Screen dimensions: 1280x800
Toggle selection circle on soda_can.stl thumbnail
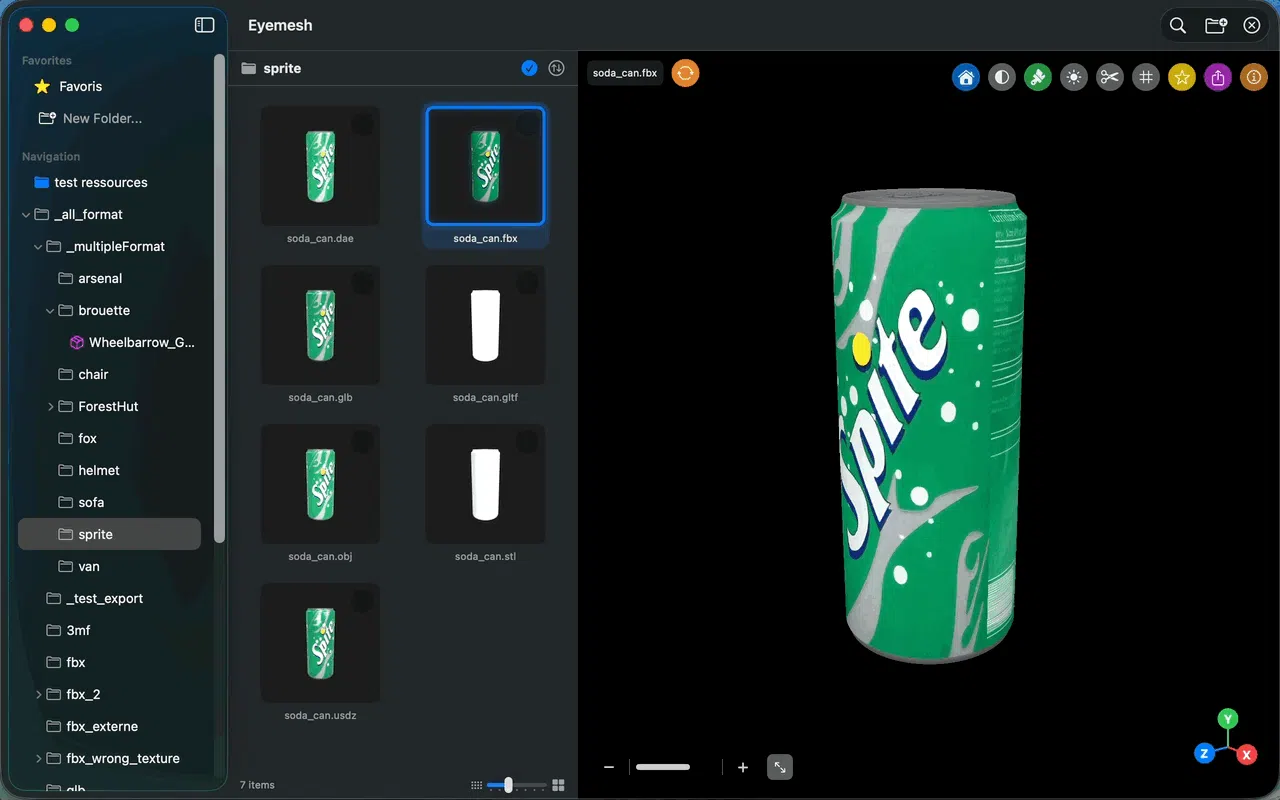[527, 442]
